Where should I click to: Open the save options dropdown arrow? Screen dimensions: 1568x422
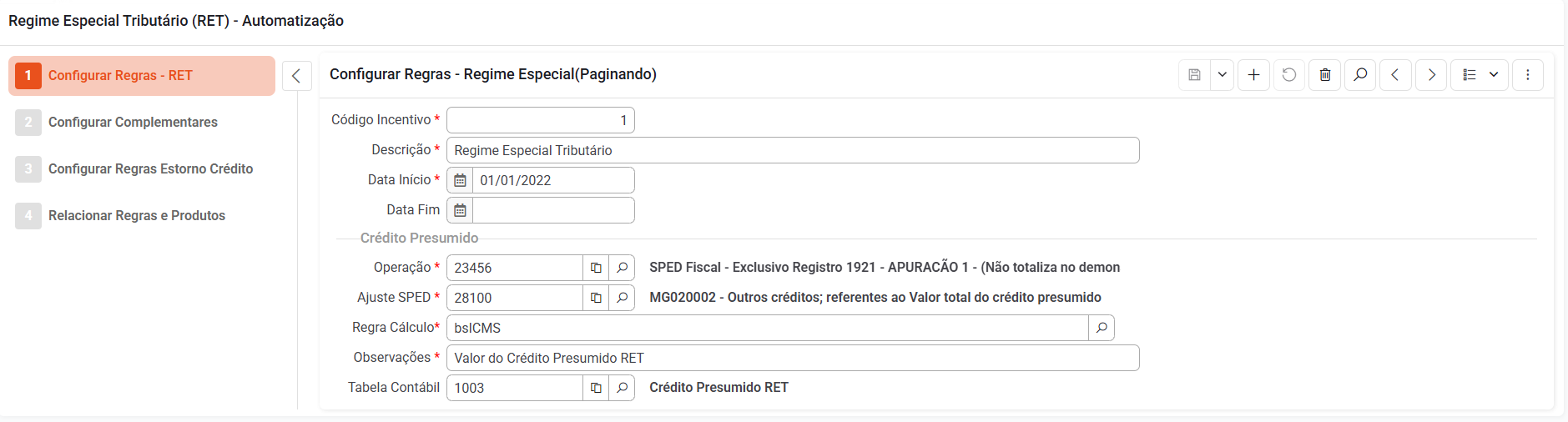[x=1222, y=75]
